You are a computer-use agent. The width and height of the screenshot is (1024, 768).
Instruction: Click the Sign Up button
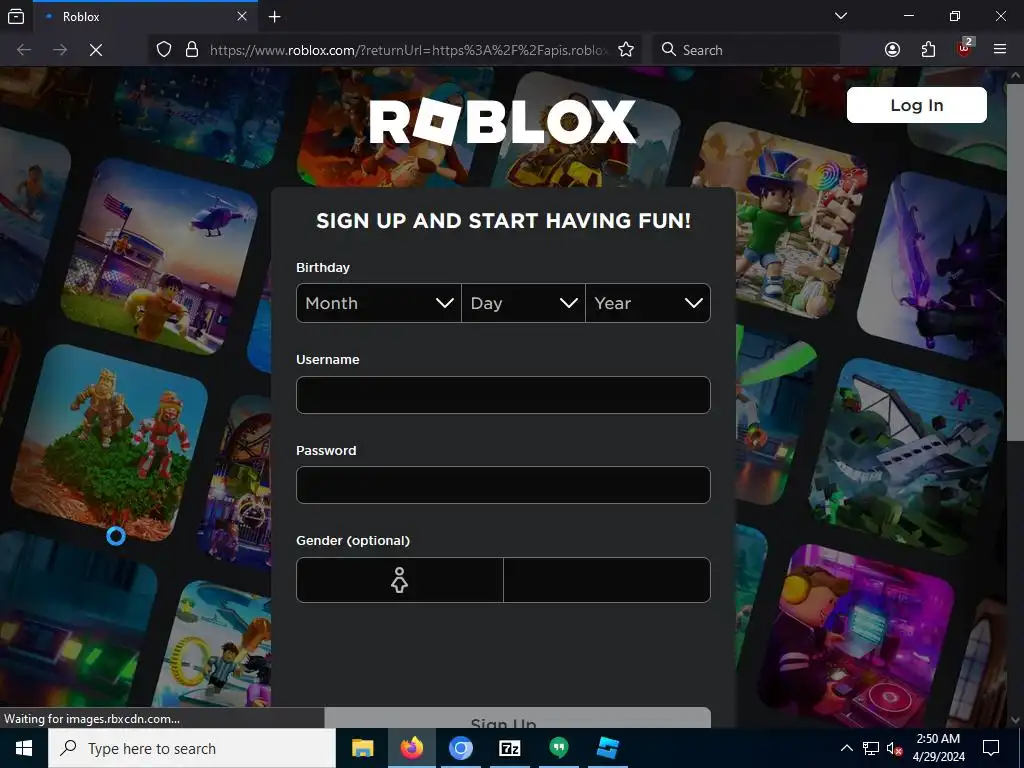(517, 718)
